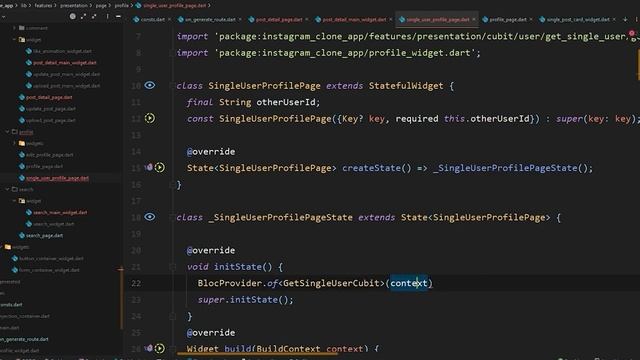640x360 pixels.
Task: Click the collapse-all icon in project toolbar
Action: (x=94, y=16)
